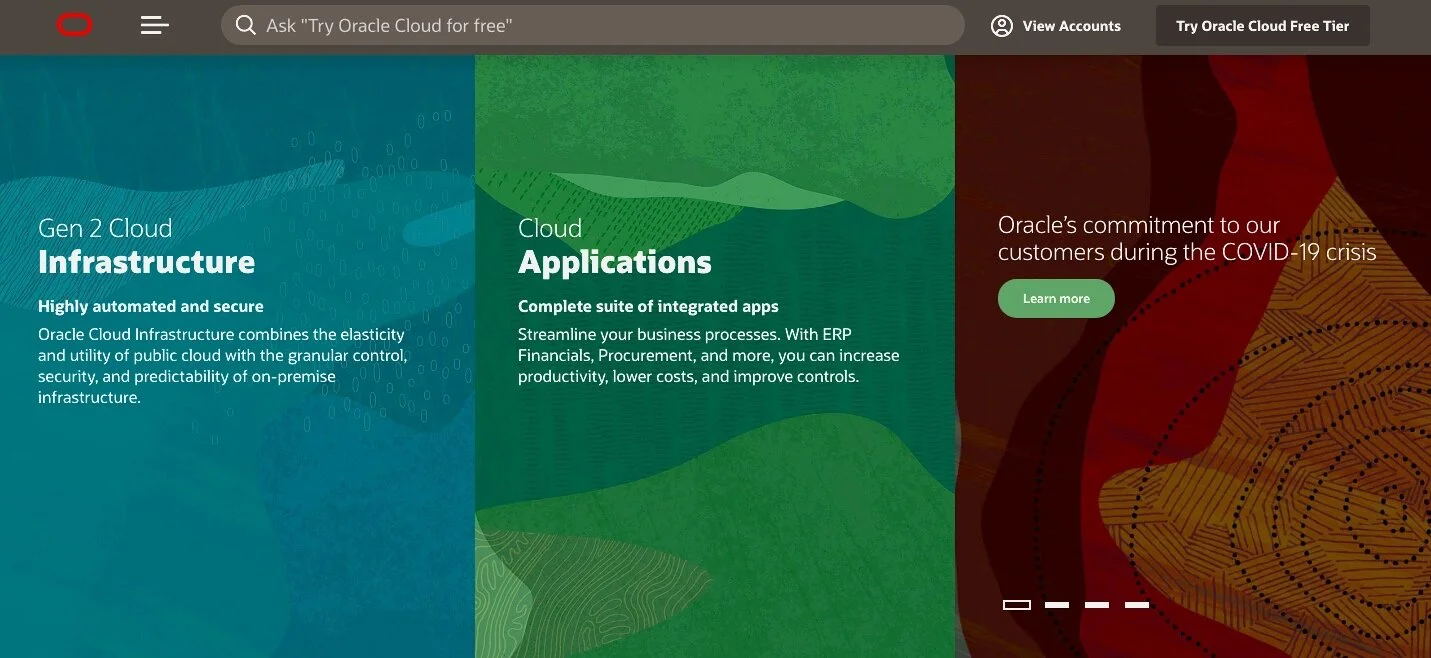Click the 'Streamline your business processes' paragraph
Screen dimensions: 1431x658
pyautogui.click(x=709, y=355)
